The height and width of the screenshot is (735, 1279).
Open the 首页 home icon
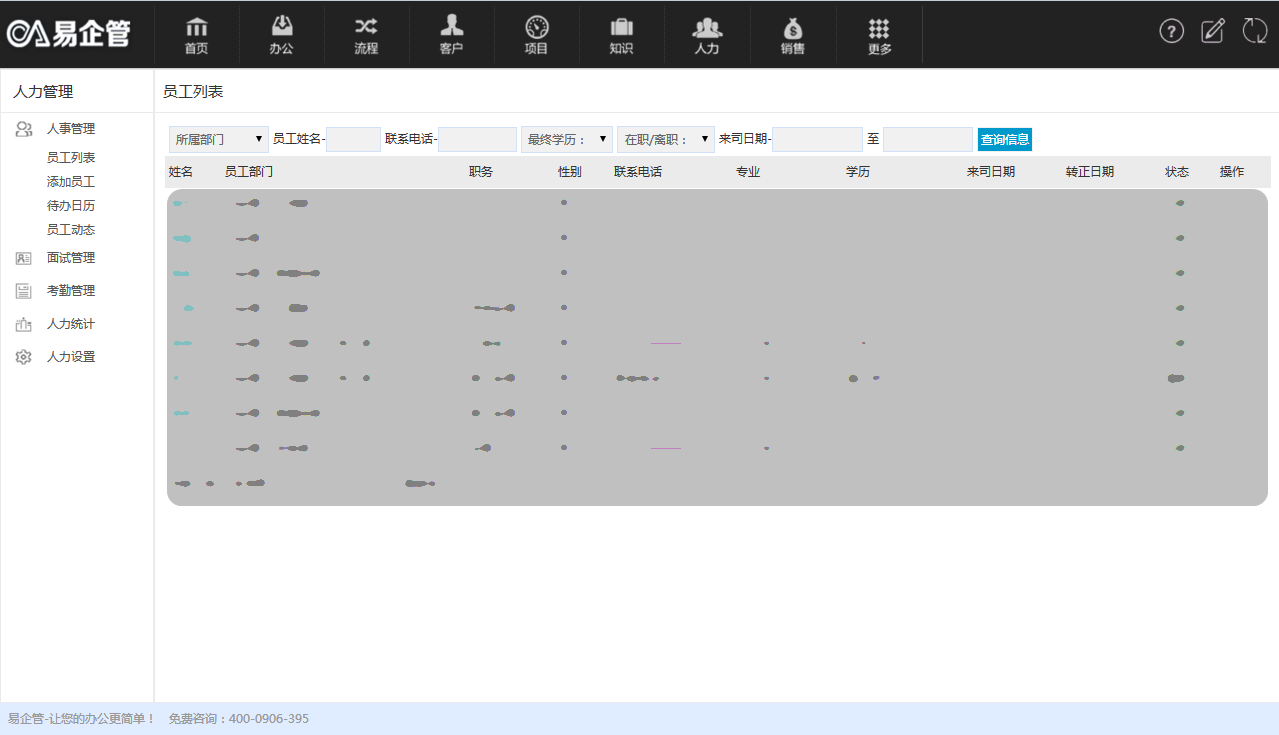click(196, 31)
